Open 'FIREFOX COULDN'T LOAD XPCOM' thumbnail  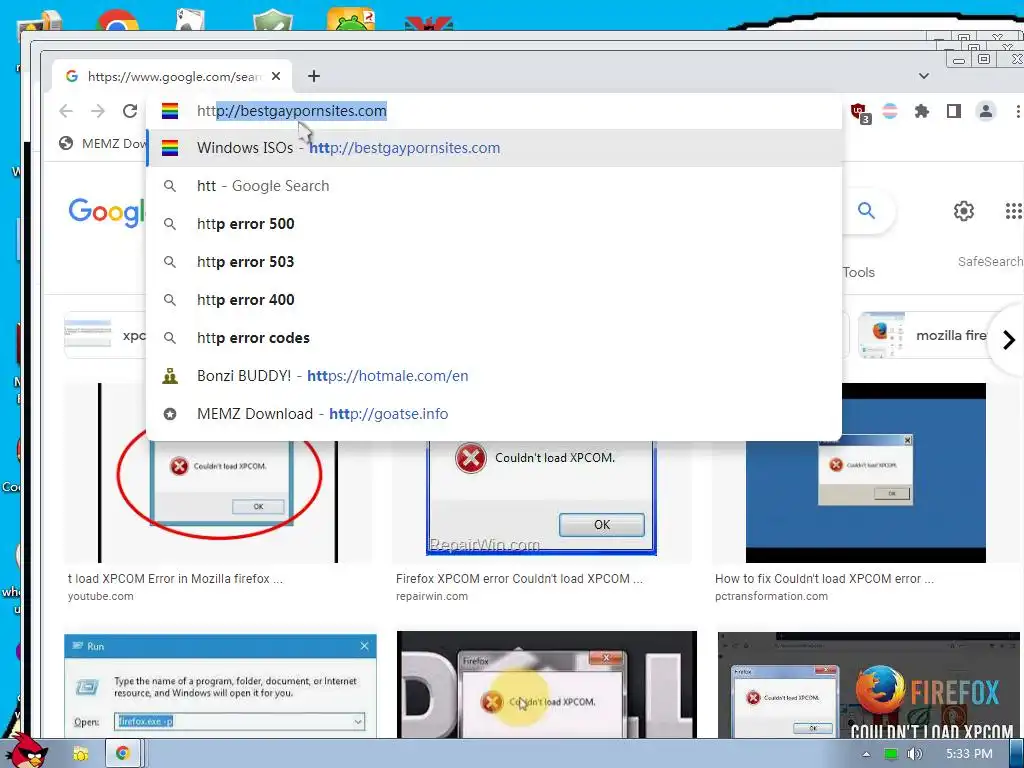click(869, 685)
